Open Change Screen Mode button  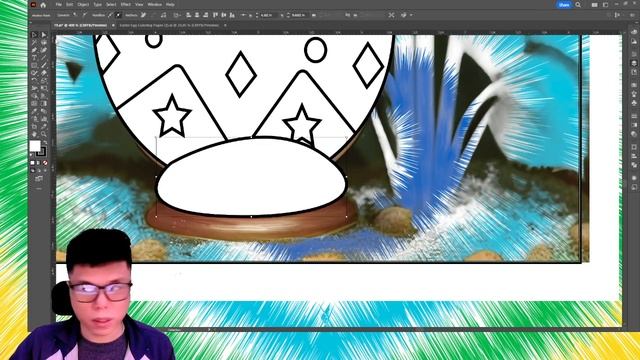39,178
